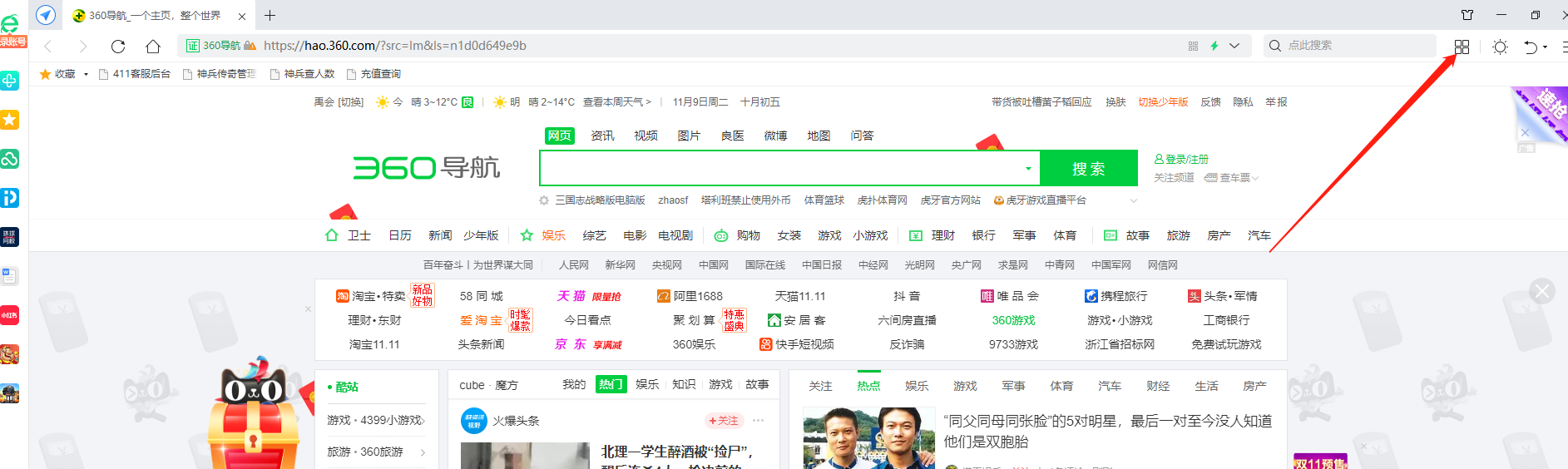Close the floating overlay with round X
The image size is (1568, 469).
coord(1542,291)
